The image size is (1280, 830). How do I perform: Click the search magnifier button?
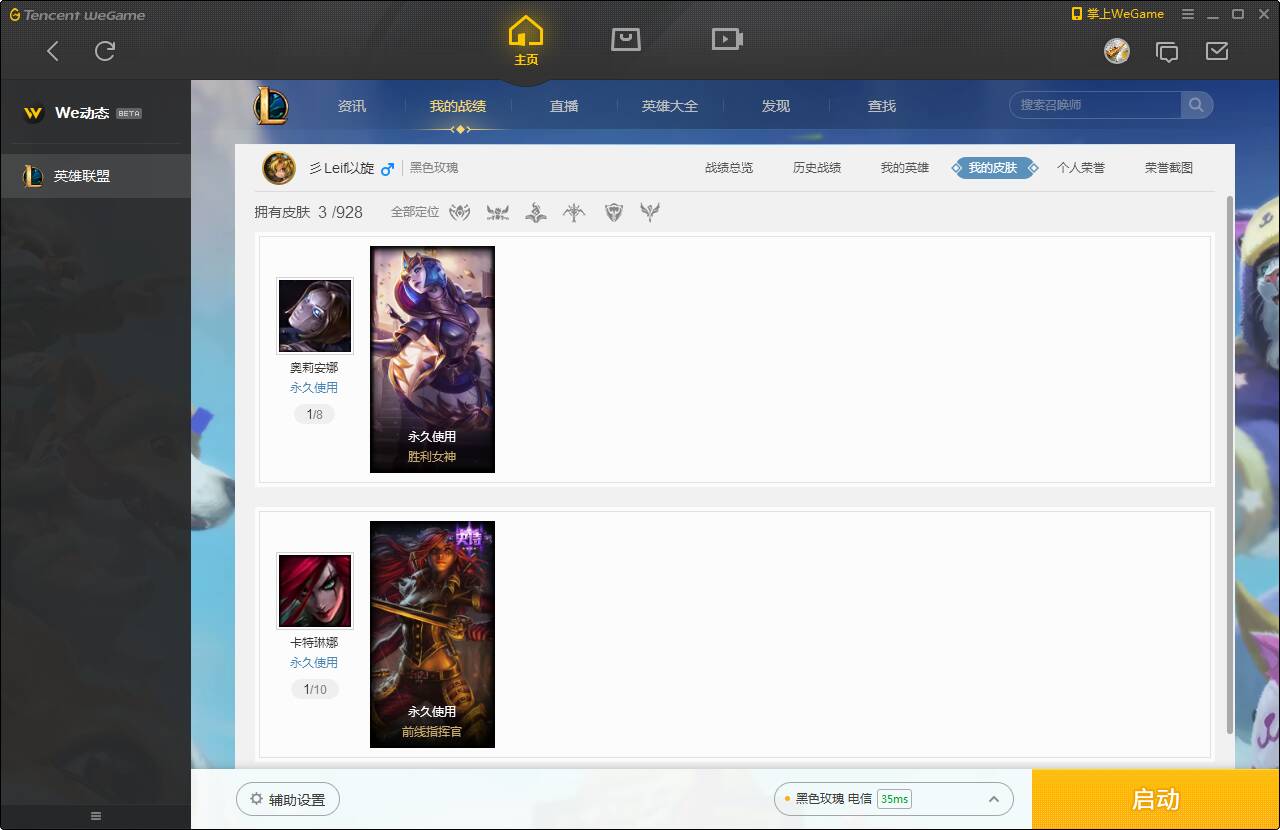point(1196,105)
